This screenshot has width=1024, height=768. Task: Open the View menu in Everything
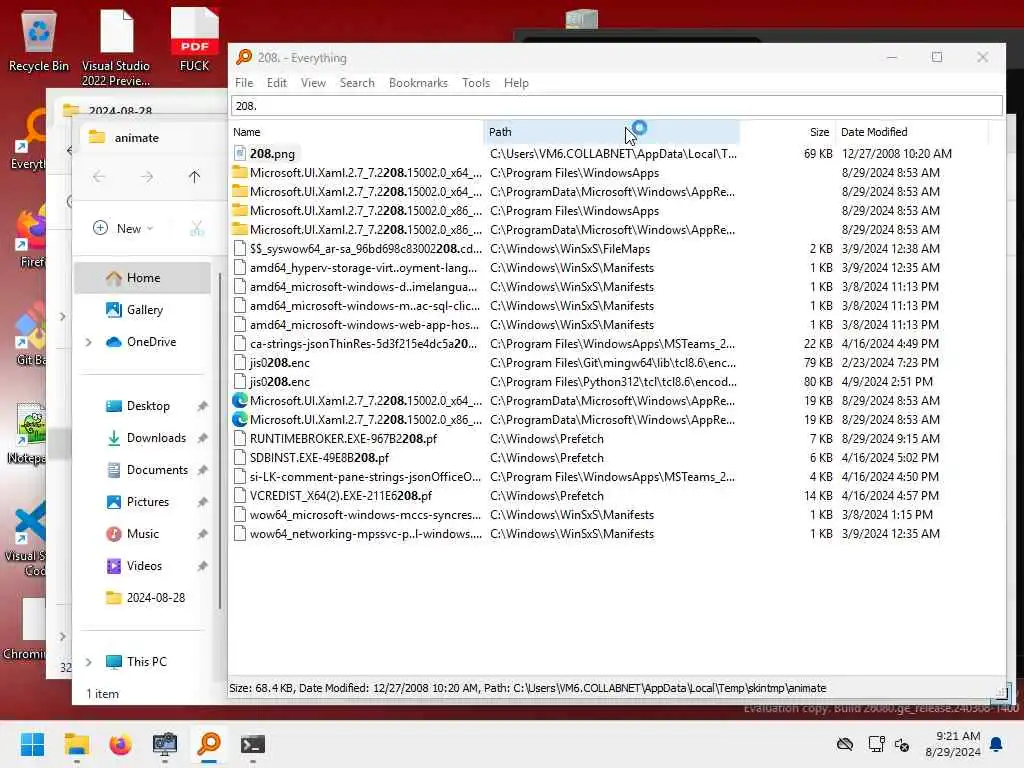pos(313,83)
